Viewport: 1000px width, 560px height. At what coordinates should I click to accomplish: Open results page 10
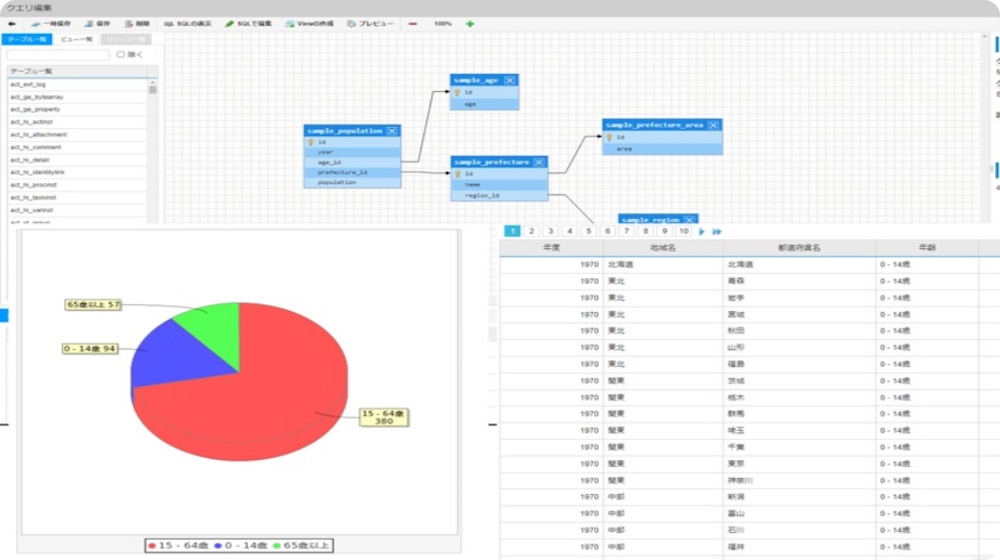[684, 232]
